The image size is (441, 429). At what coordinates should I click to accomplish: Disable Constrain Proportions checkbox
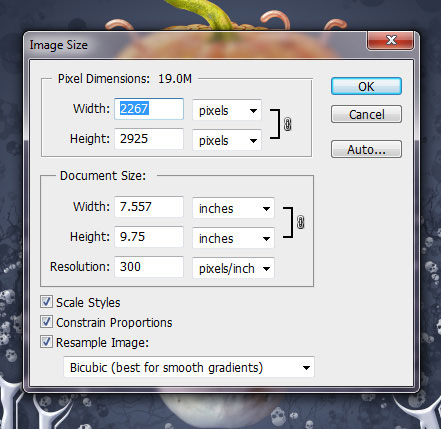click(x=46, y=322)
